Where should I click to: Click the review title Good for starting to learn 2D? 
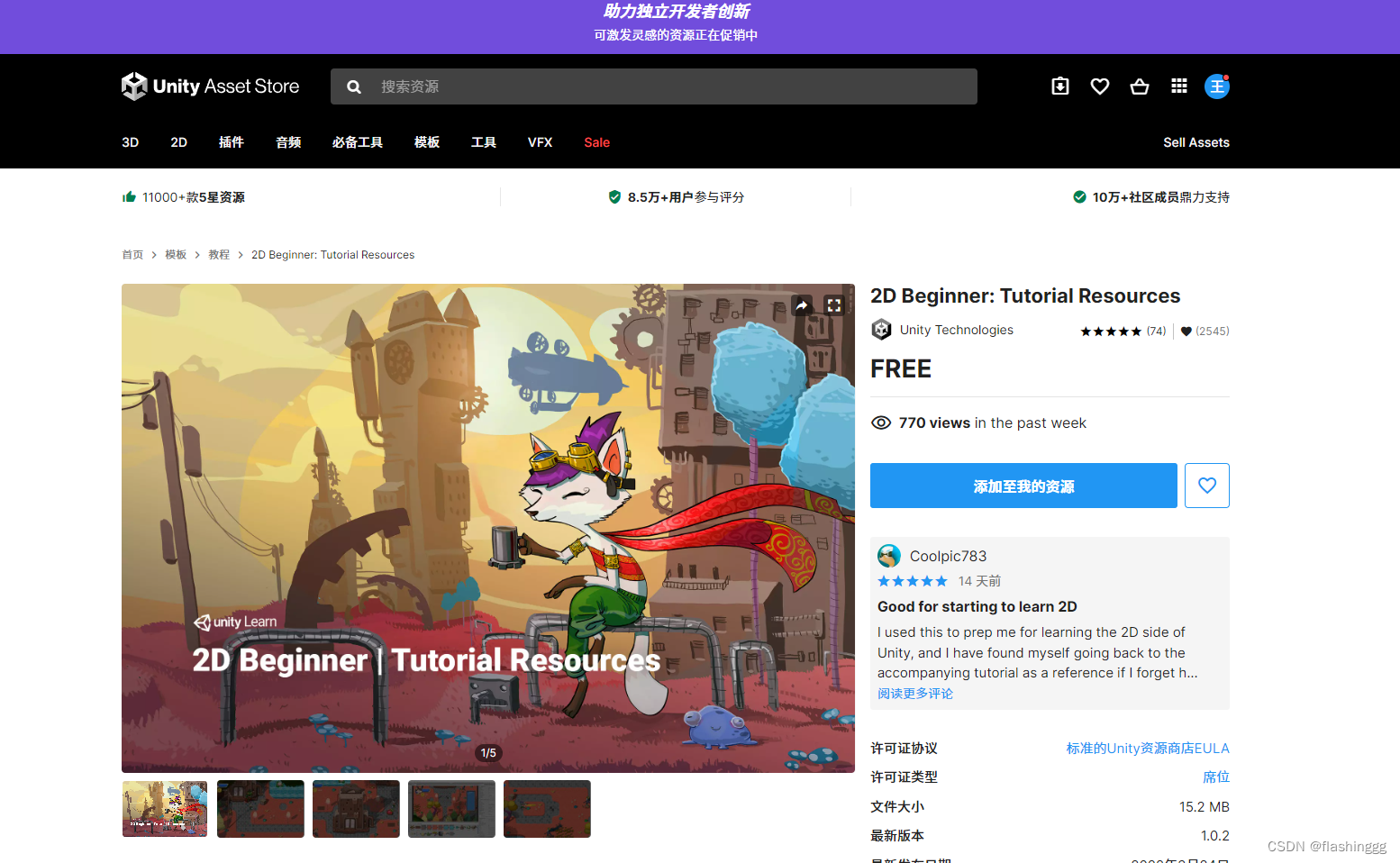(x=977, y=607)
